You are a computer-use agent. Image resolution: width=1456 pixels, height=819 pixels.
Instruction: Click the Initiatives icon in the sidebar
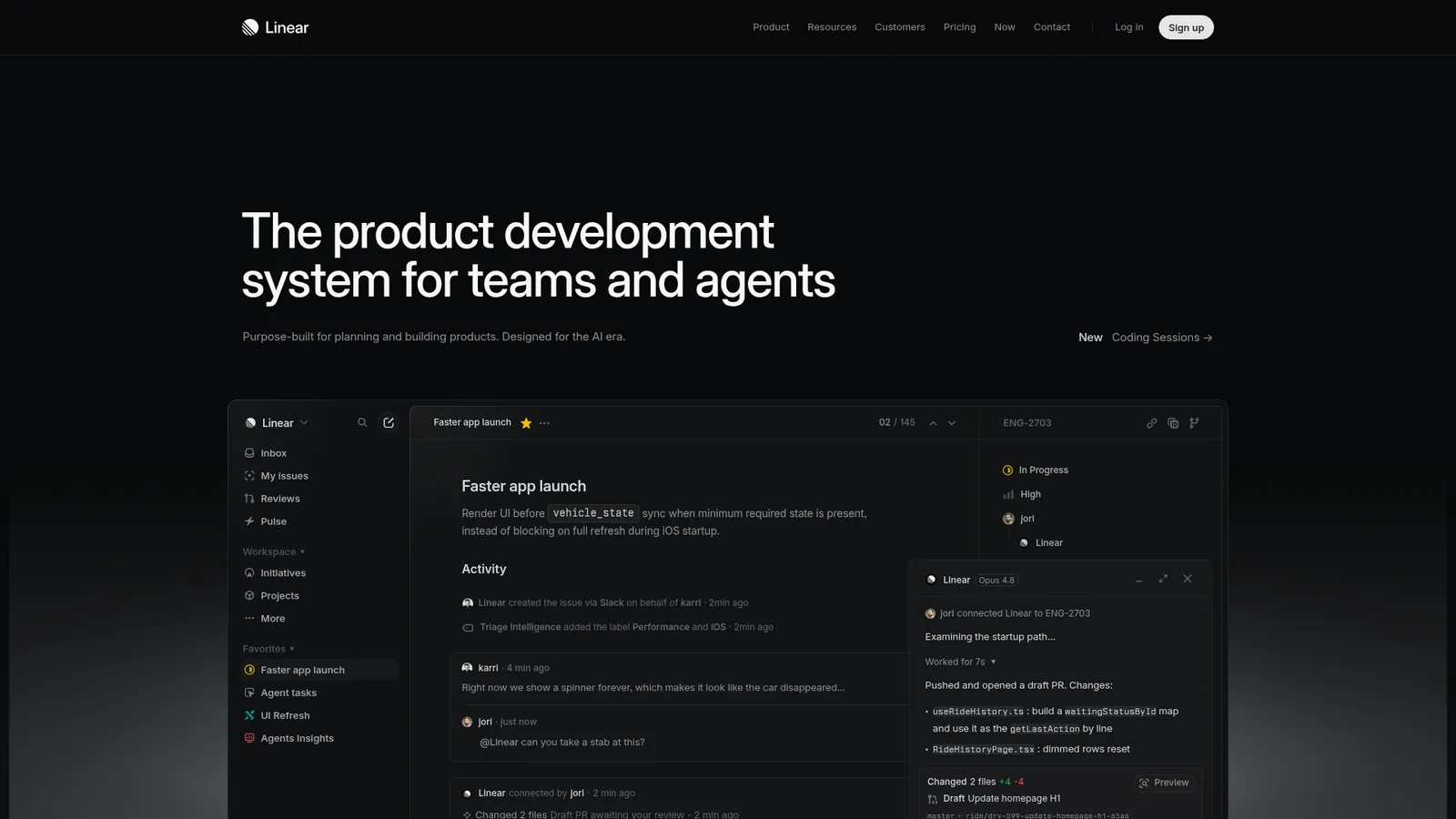[x=249, y=573]
